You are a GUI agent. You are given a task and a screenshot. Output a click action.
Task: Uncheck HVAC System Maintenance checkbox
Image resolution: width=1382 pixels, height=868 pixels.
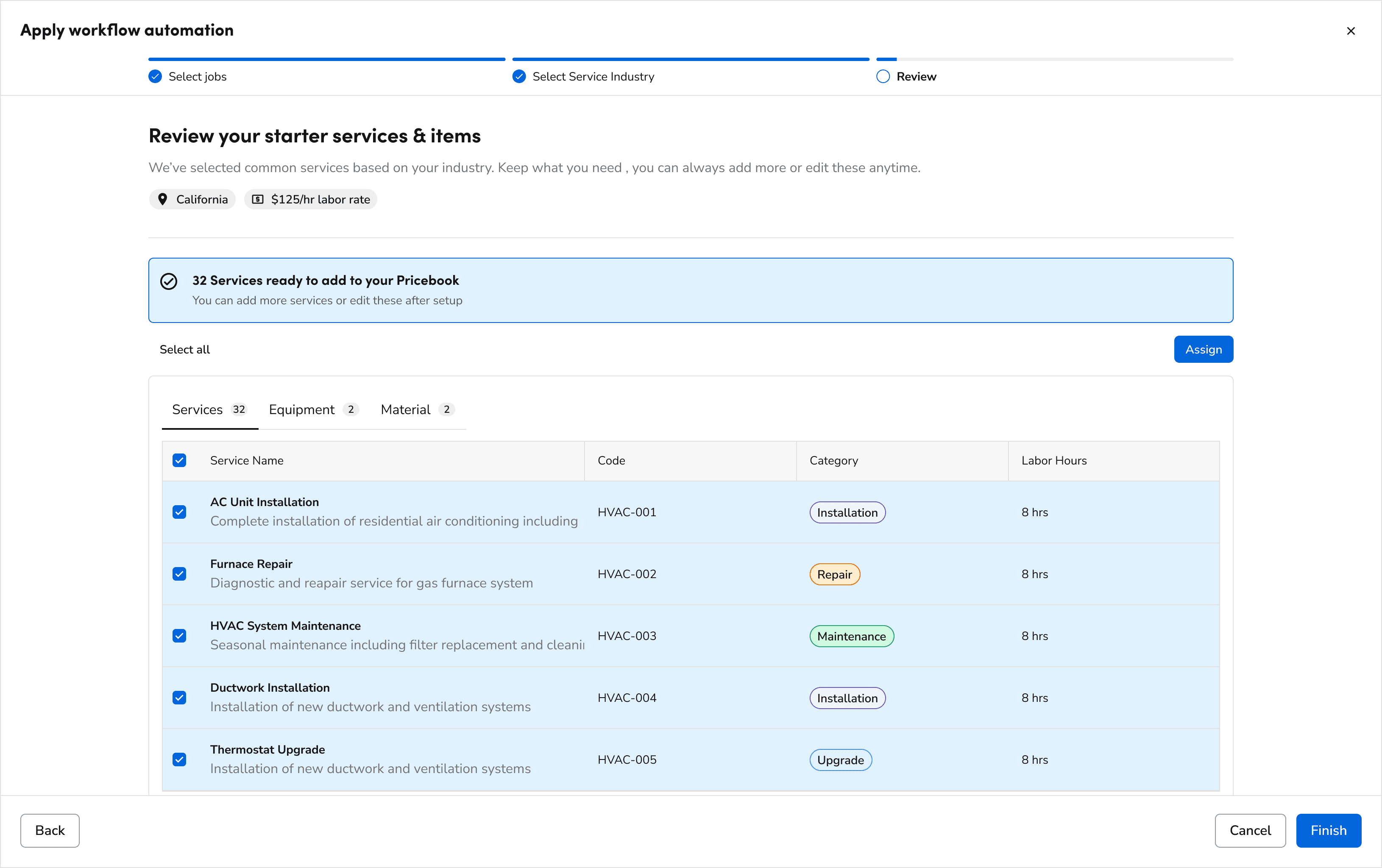180,636
